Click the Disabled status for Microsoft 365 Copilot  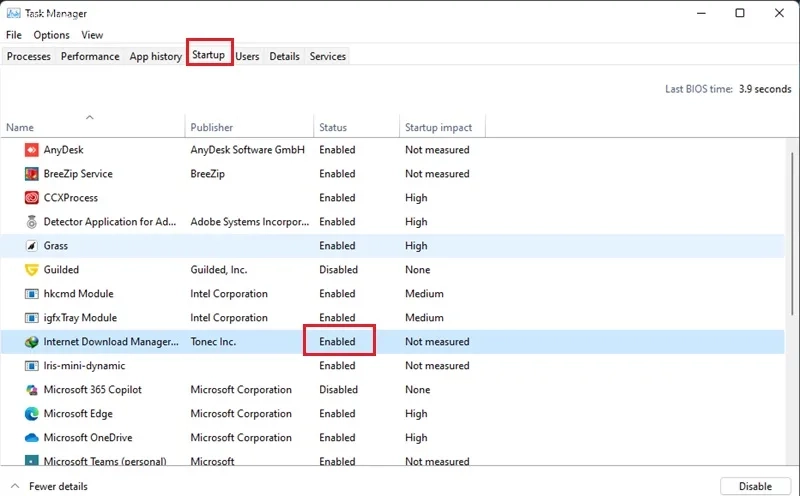[x=338, y=390]
